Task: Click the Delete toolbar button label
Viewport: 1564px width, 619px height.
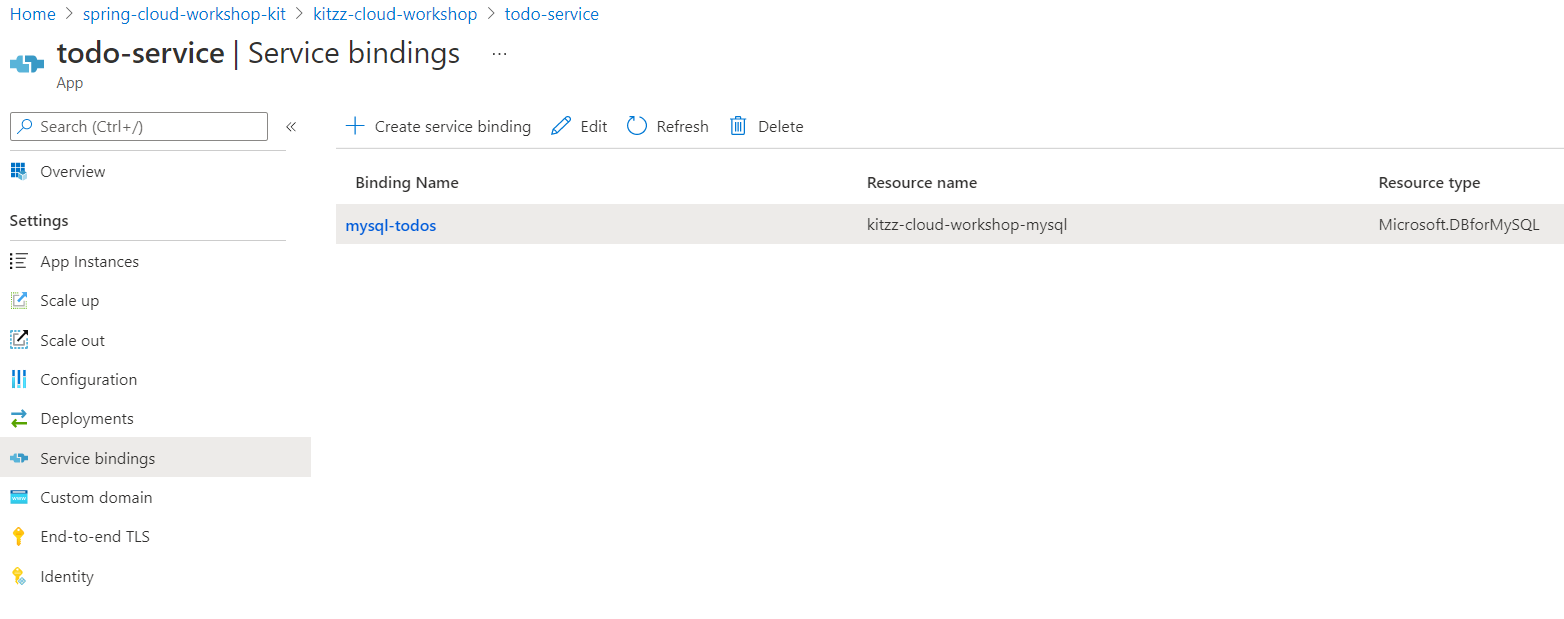Action: pos(781,127)
